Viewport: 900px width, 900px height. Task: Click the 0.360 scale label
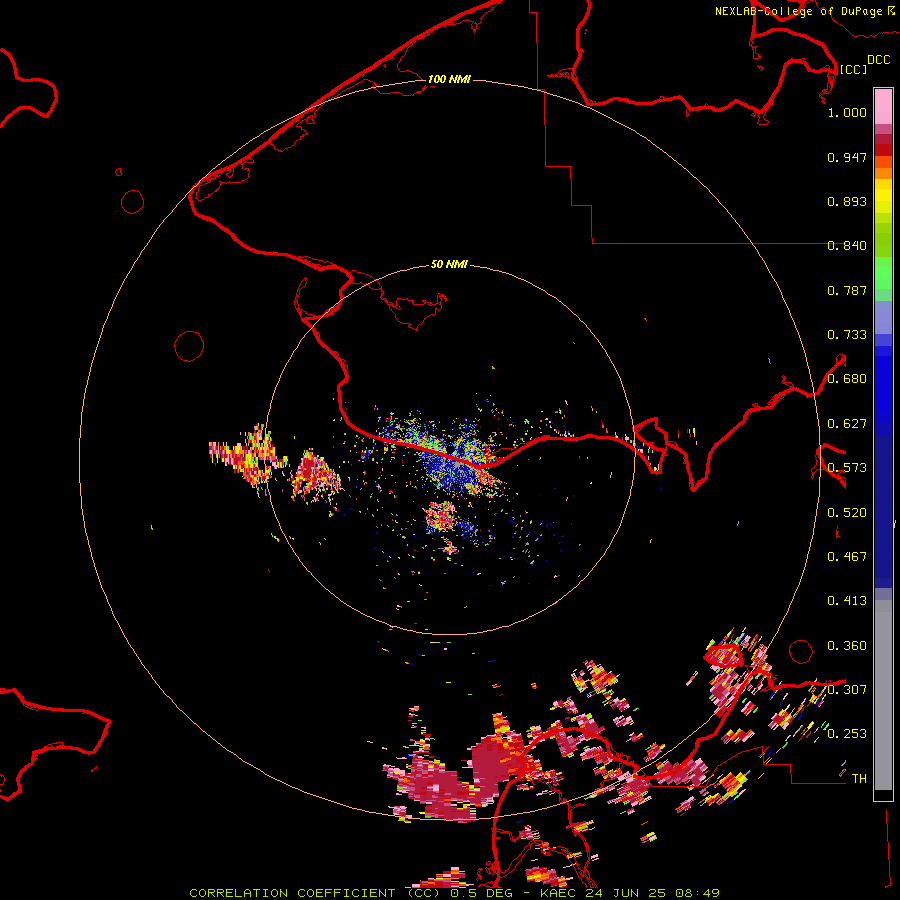847,646
